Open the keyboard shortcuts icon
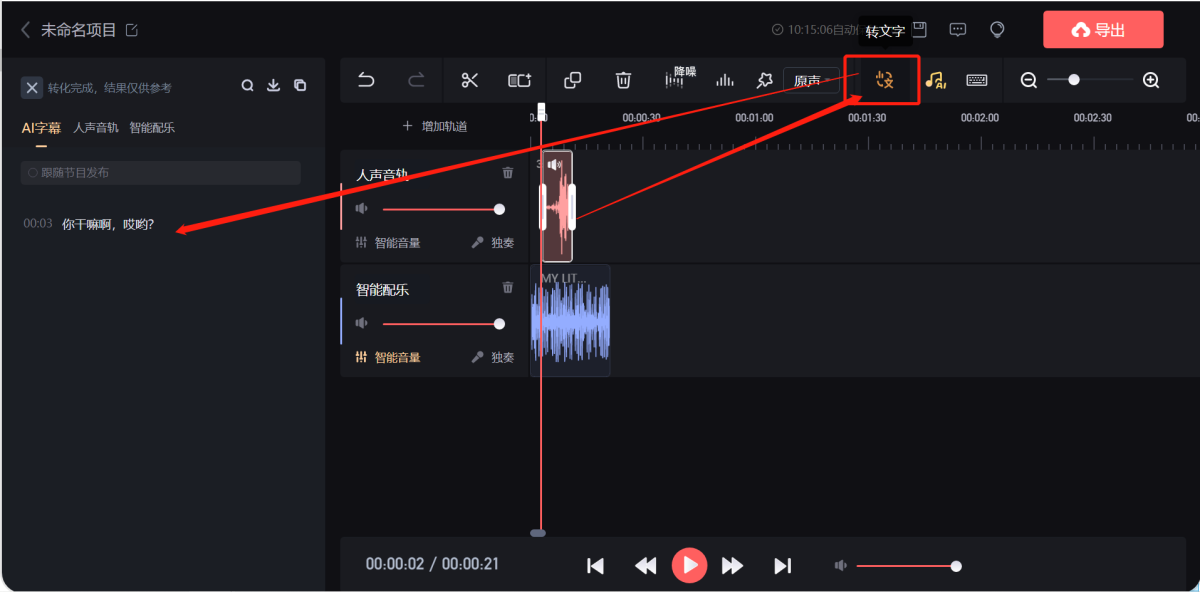The width and height of the screenshot is (1200, 592). (977, 81)
